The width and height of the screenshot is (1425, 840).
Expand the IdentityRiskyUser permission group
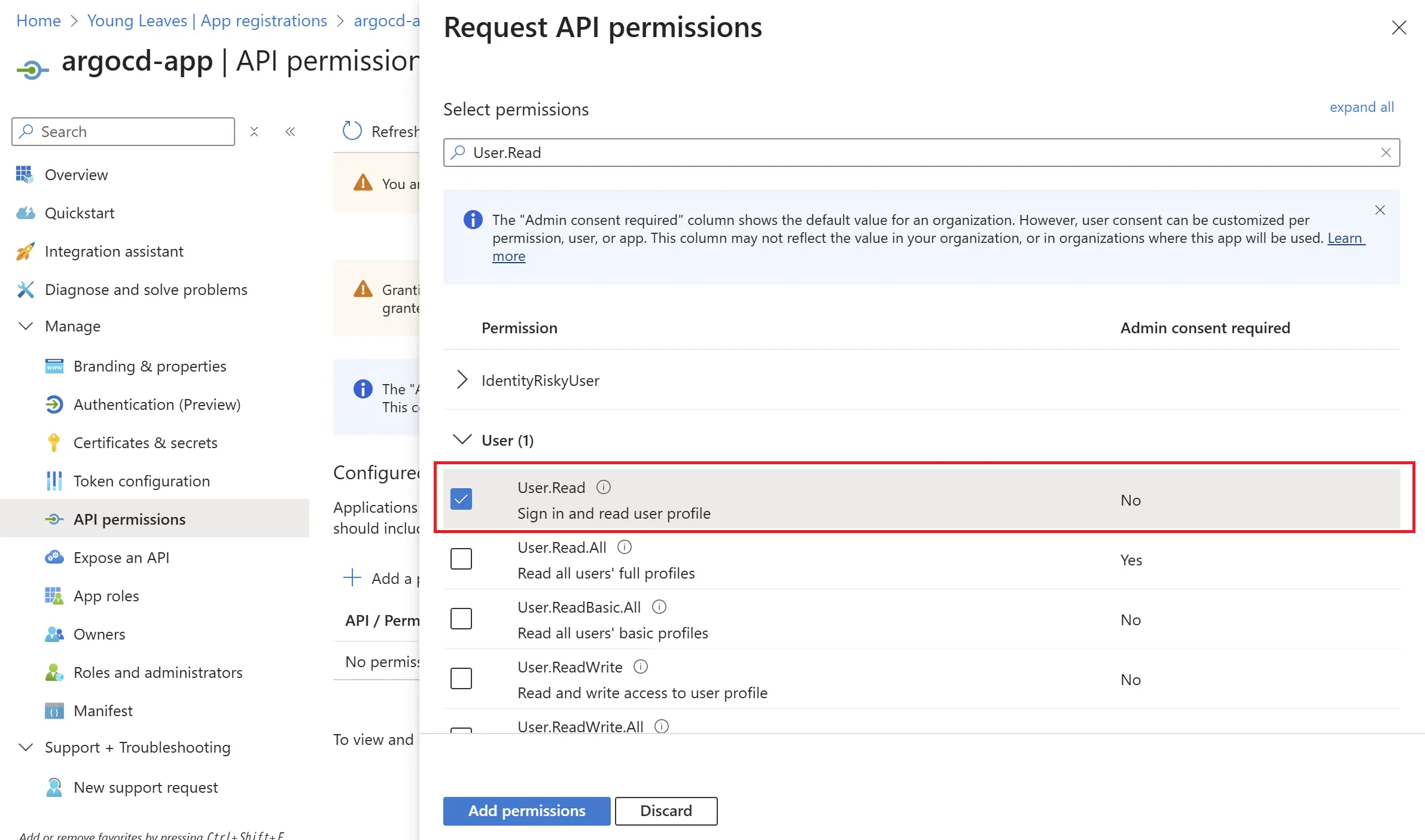462,379
